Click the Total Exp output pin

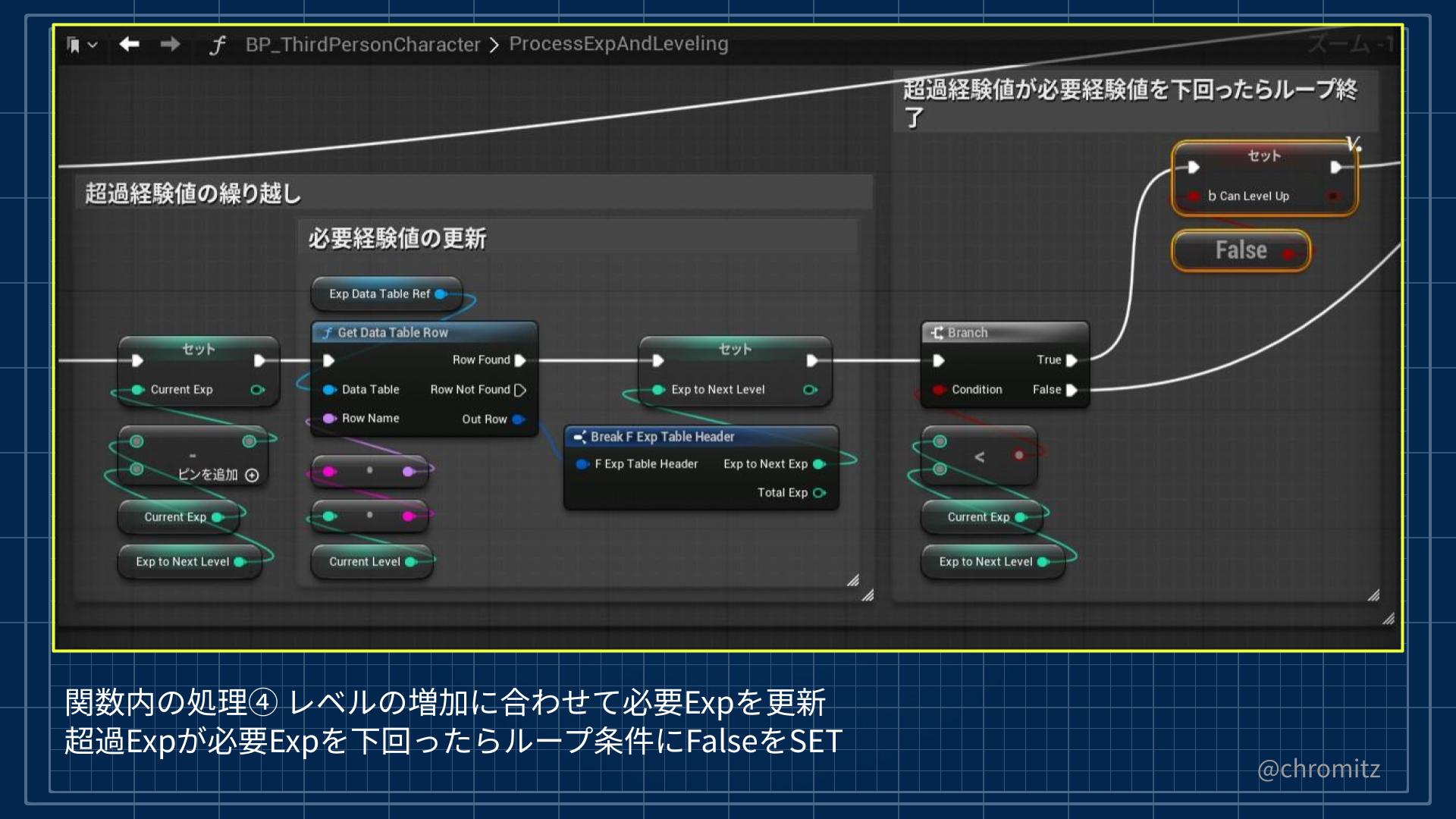(x=818, y=493)
